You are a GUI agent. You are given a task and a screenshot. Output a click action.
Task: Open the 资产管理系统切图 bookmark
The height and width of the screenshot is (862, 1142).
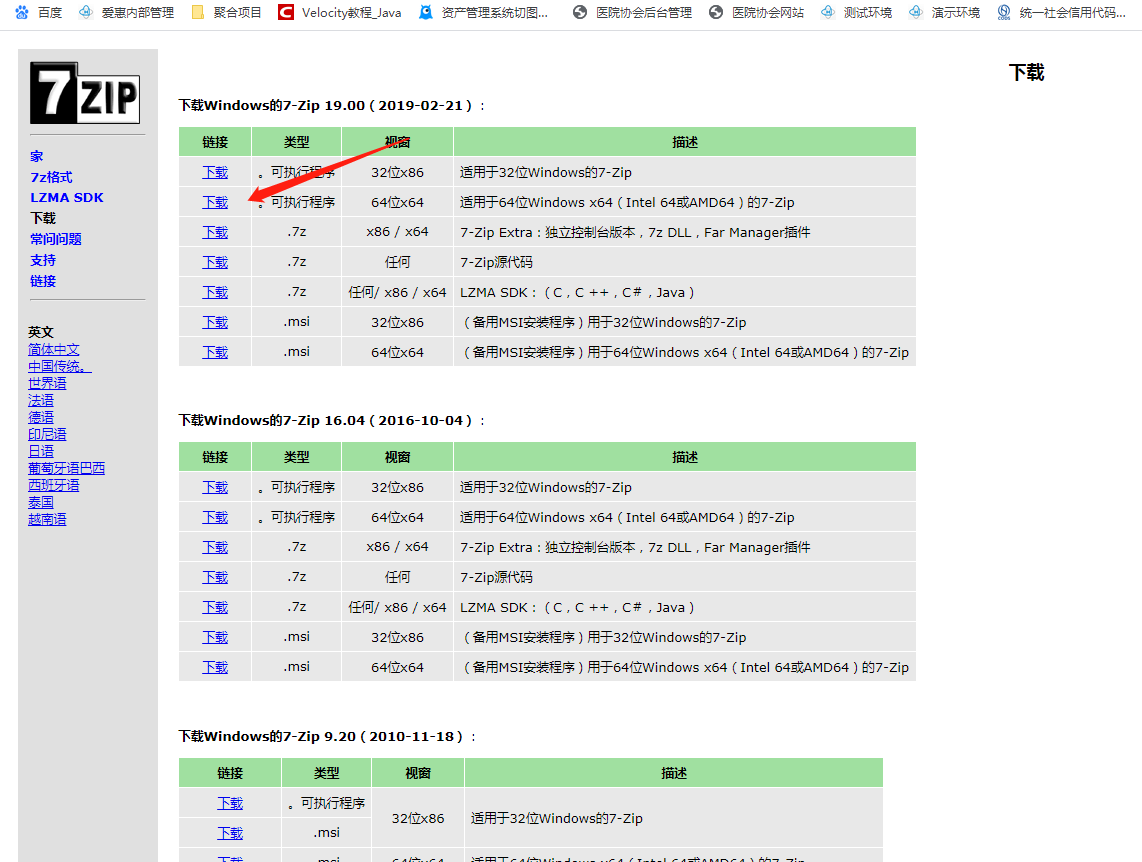484,12
